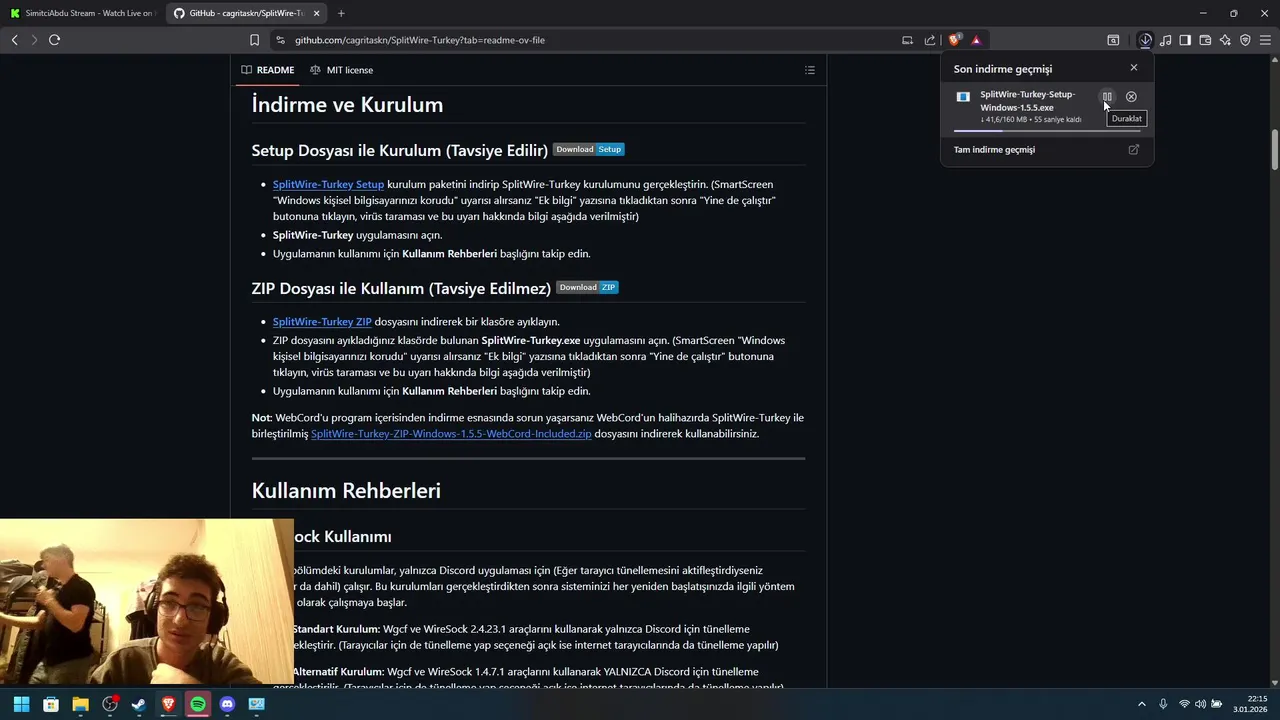The width and height of the screenshot is (1280, 720).
Task: Open the SplitWire-Turkey ZIP link
Action: tap(322, 322)
